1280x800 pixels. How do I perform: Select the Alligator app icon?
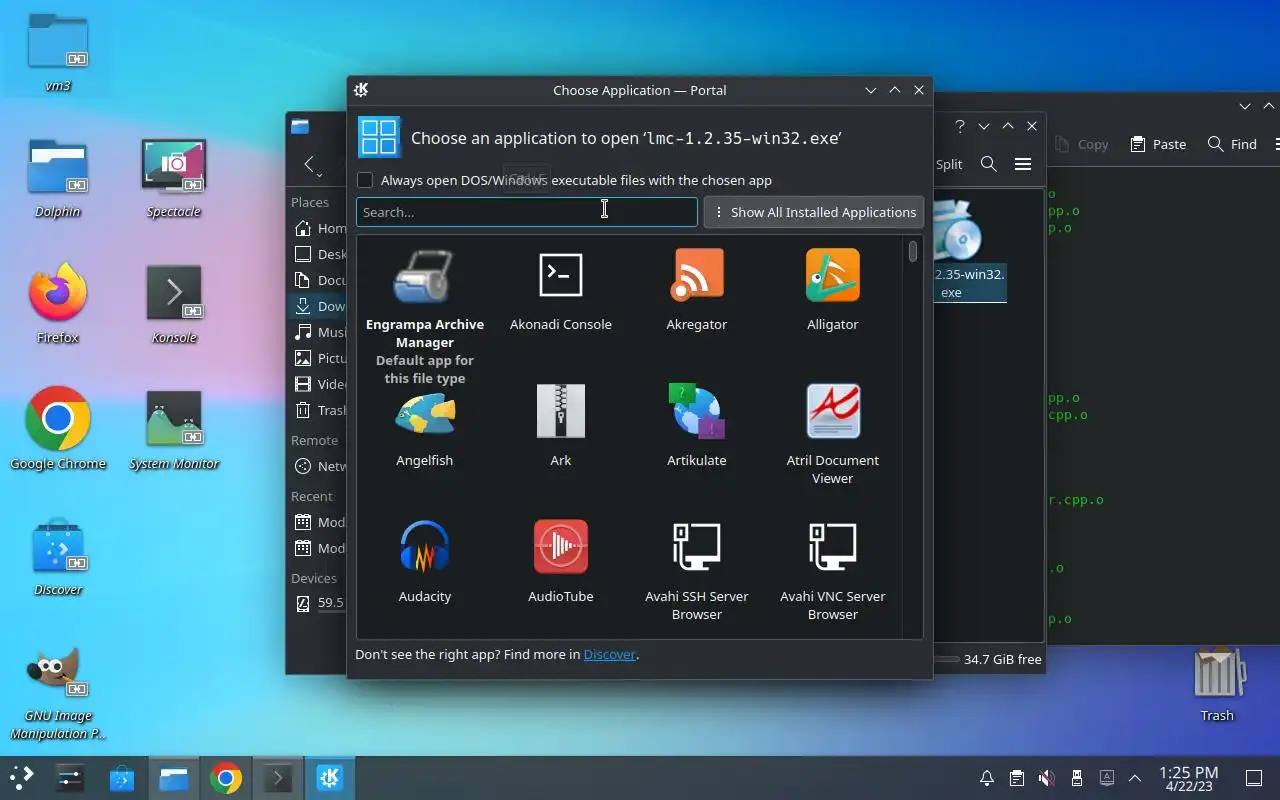[x=833, y=275]
